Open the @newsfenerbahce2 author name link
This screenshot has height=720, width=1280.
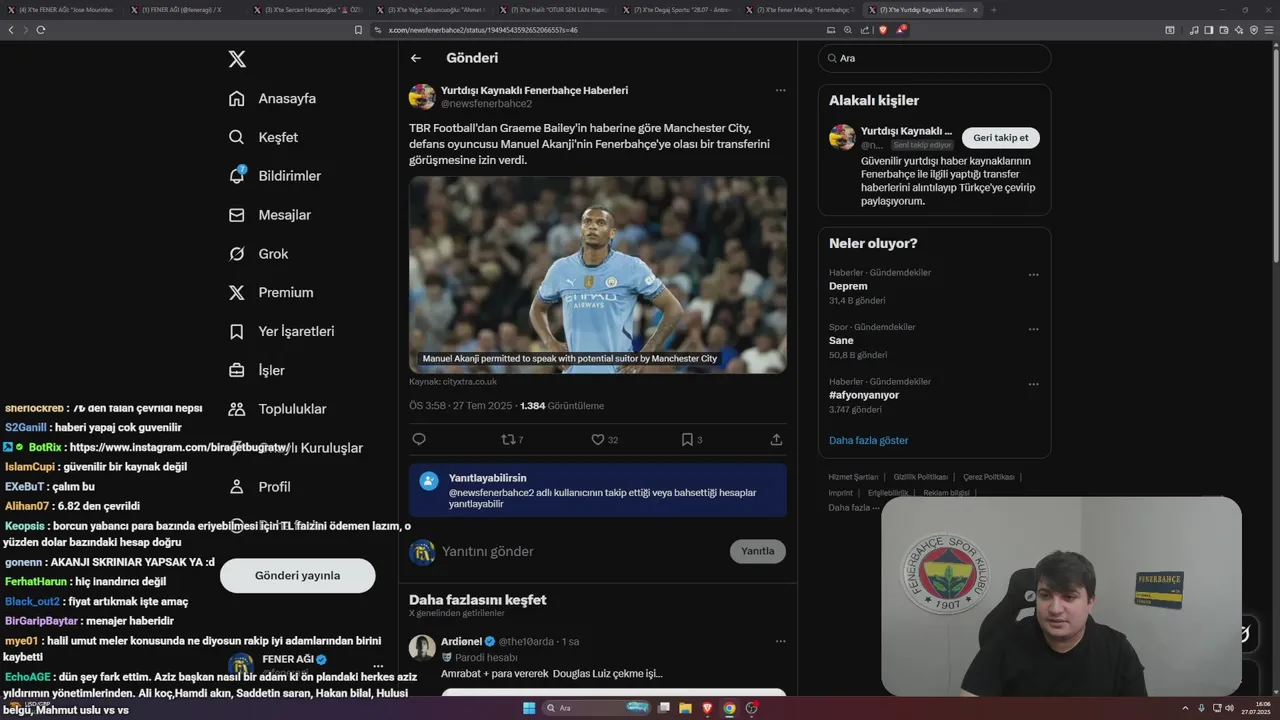click(486, 104)
